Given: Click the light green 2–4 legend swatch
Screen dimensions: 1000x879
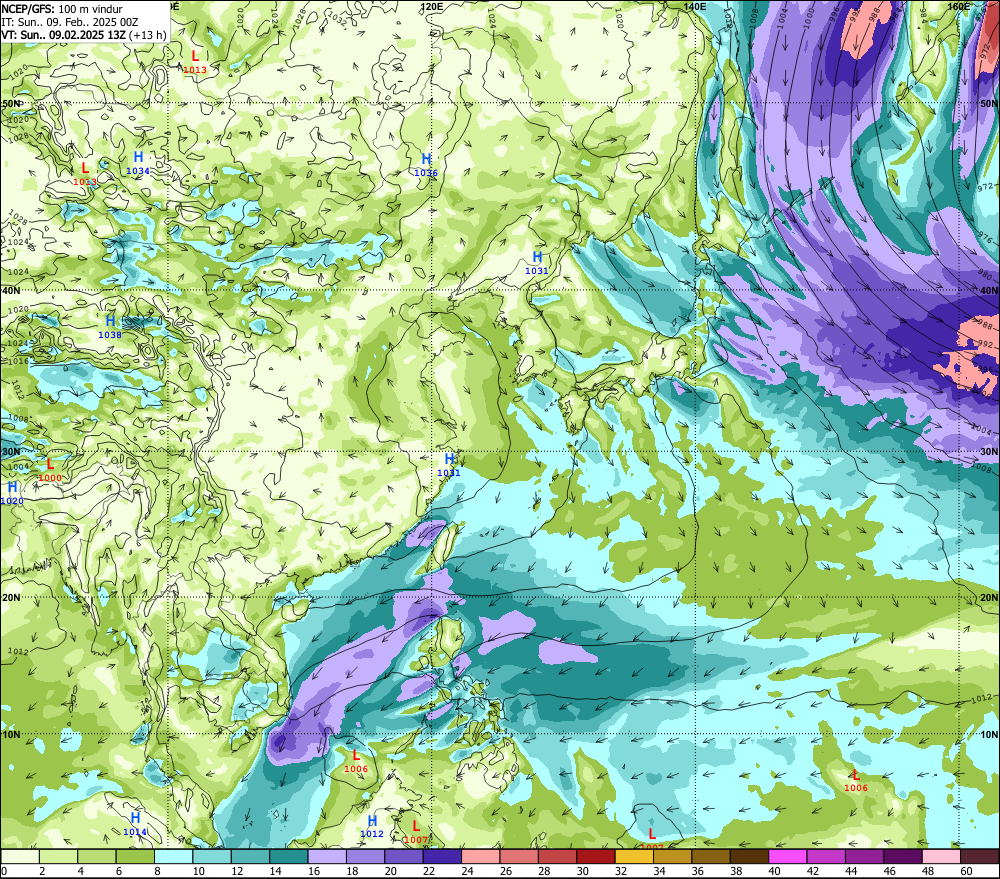Looking at the screenshot, I should (59, 856).
